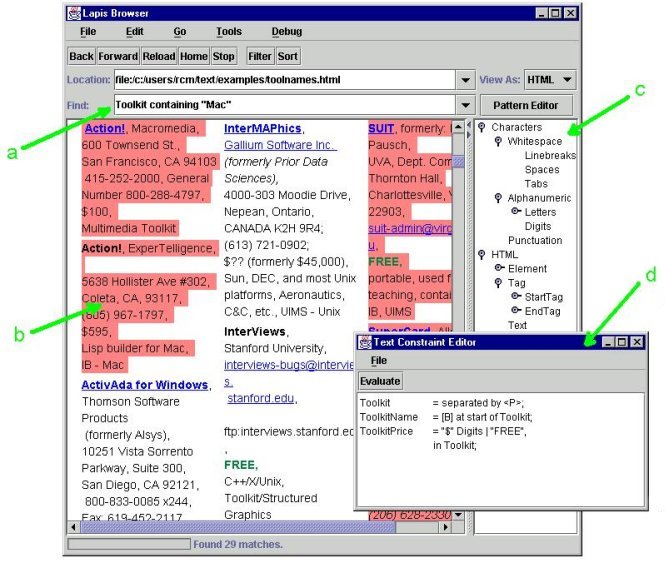Open the Find pattern dropdown arrow
Viewport: 665px width, 561px height.
[464, 105]
